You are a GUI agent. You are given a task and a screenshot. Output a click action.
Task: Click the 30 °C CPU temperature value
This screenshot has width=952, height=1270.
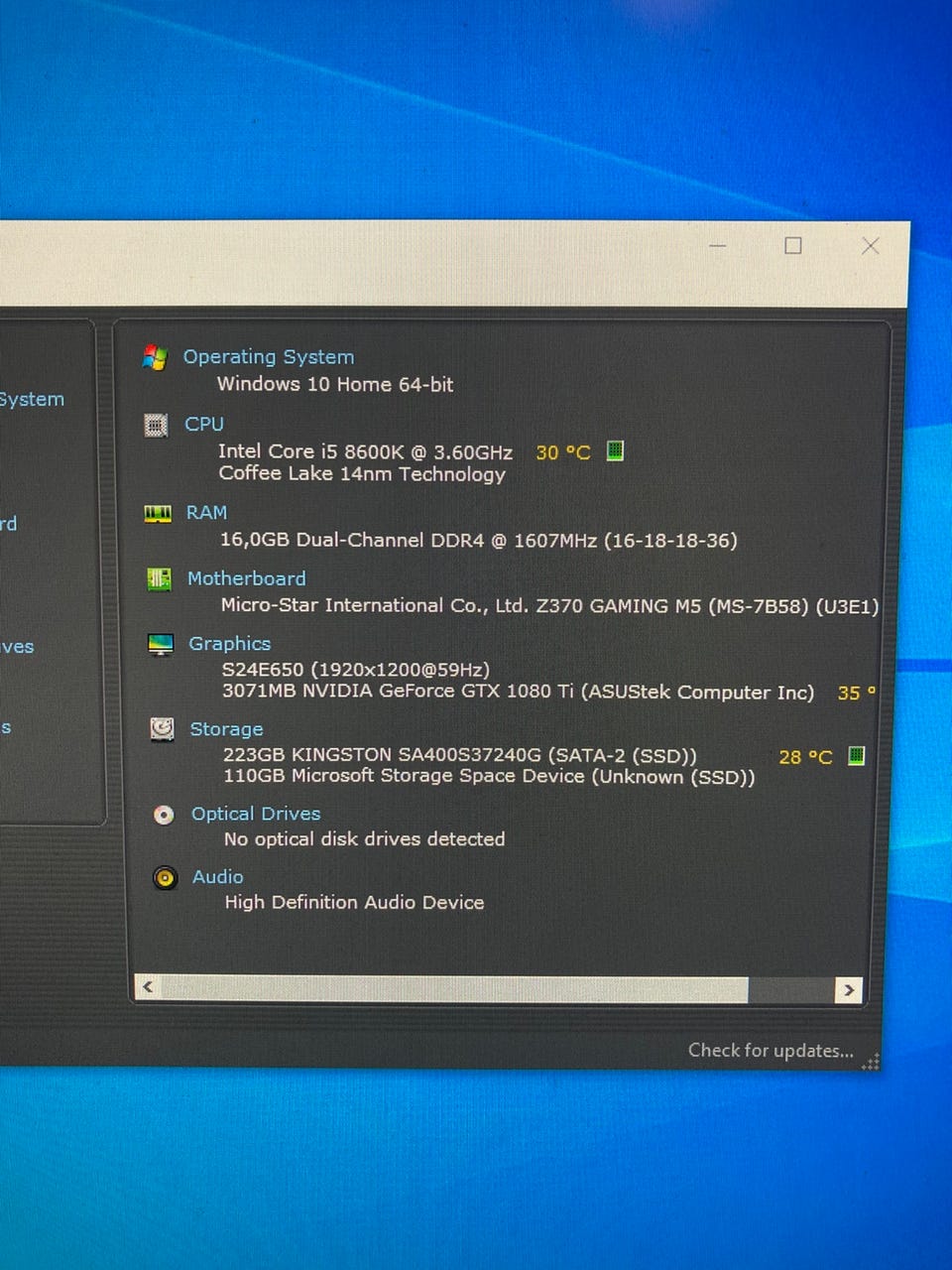(563, 452)
